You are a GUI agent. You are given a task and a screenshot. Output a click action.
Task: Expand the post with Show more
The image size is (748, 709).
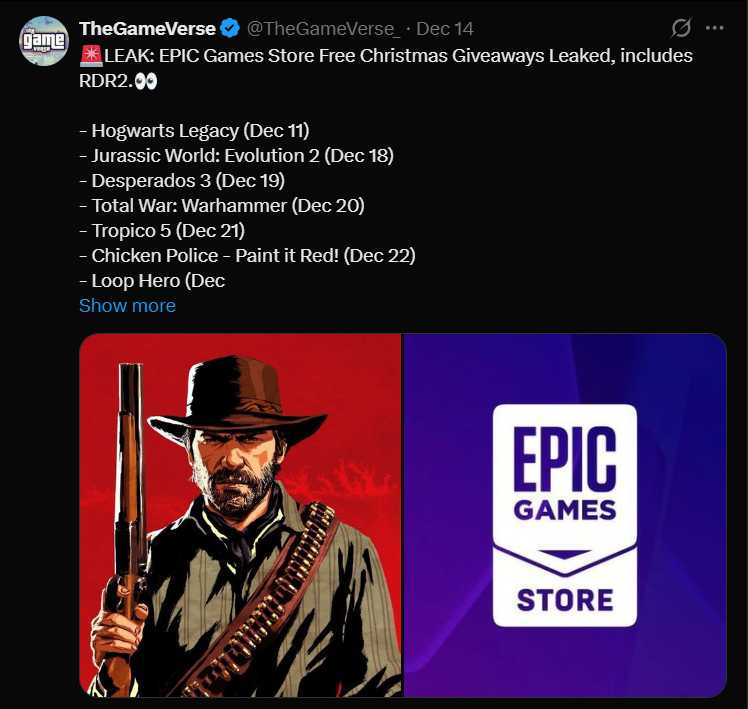click(127, 305)
